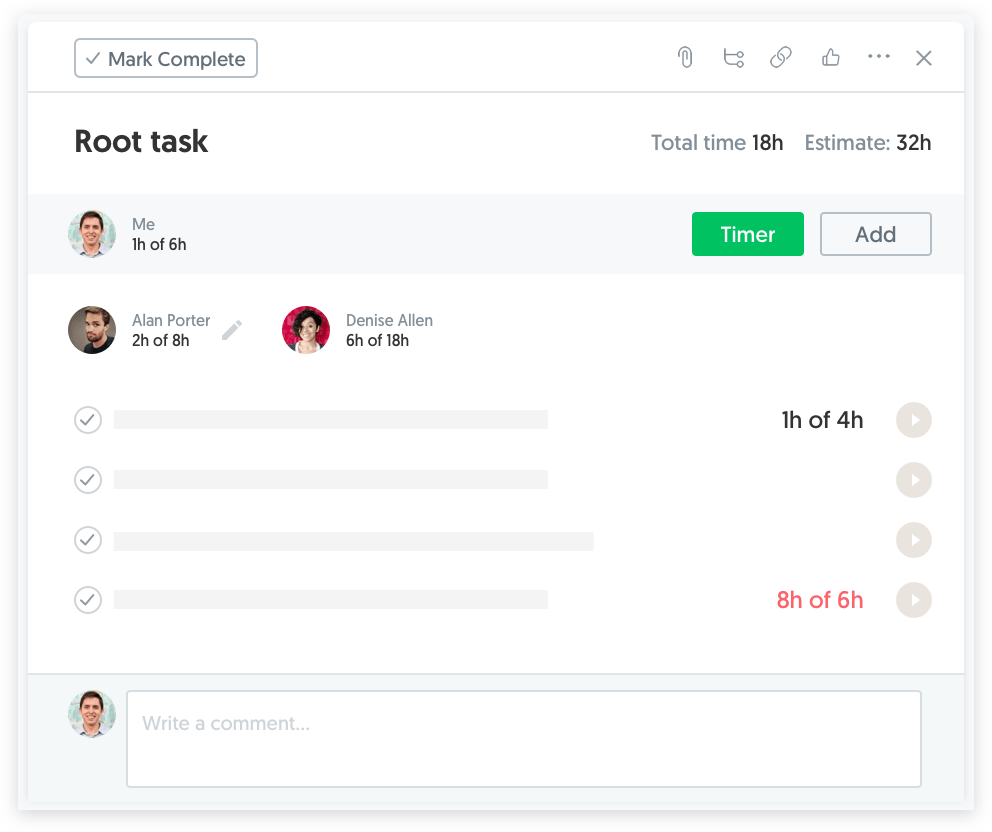
Task: Click the Root task title
Action: pyautogui.click(x=141, y=141)
